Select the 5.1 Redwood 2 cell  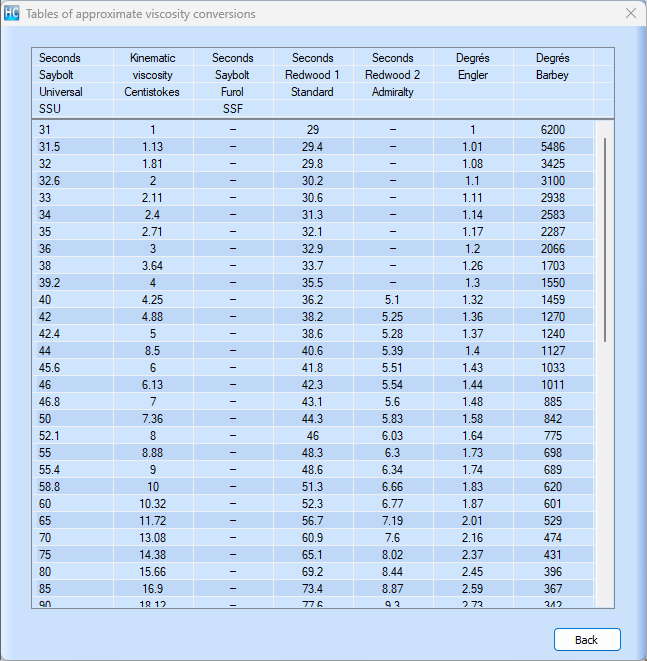coord(392,300)
